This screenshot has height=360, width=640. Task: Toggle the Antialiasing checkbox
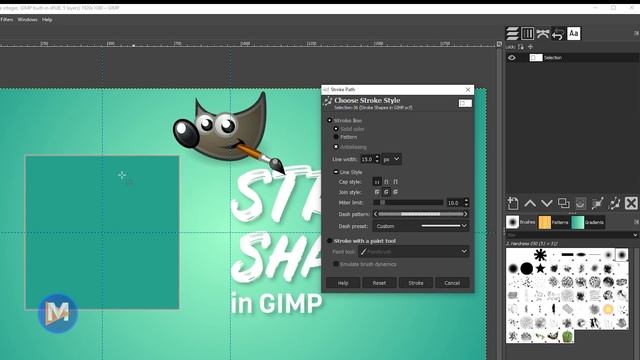(x=336, y=147)
